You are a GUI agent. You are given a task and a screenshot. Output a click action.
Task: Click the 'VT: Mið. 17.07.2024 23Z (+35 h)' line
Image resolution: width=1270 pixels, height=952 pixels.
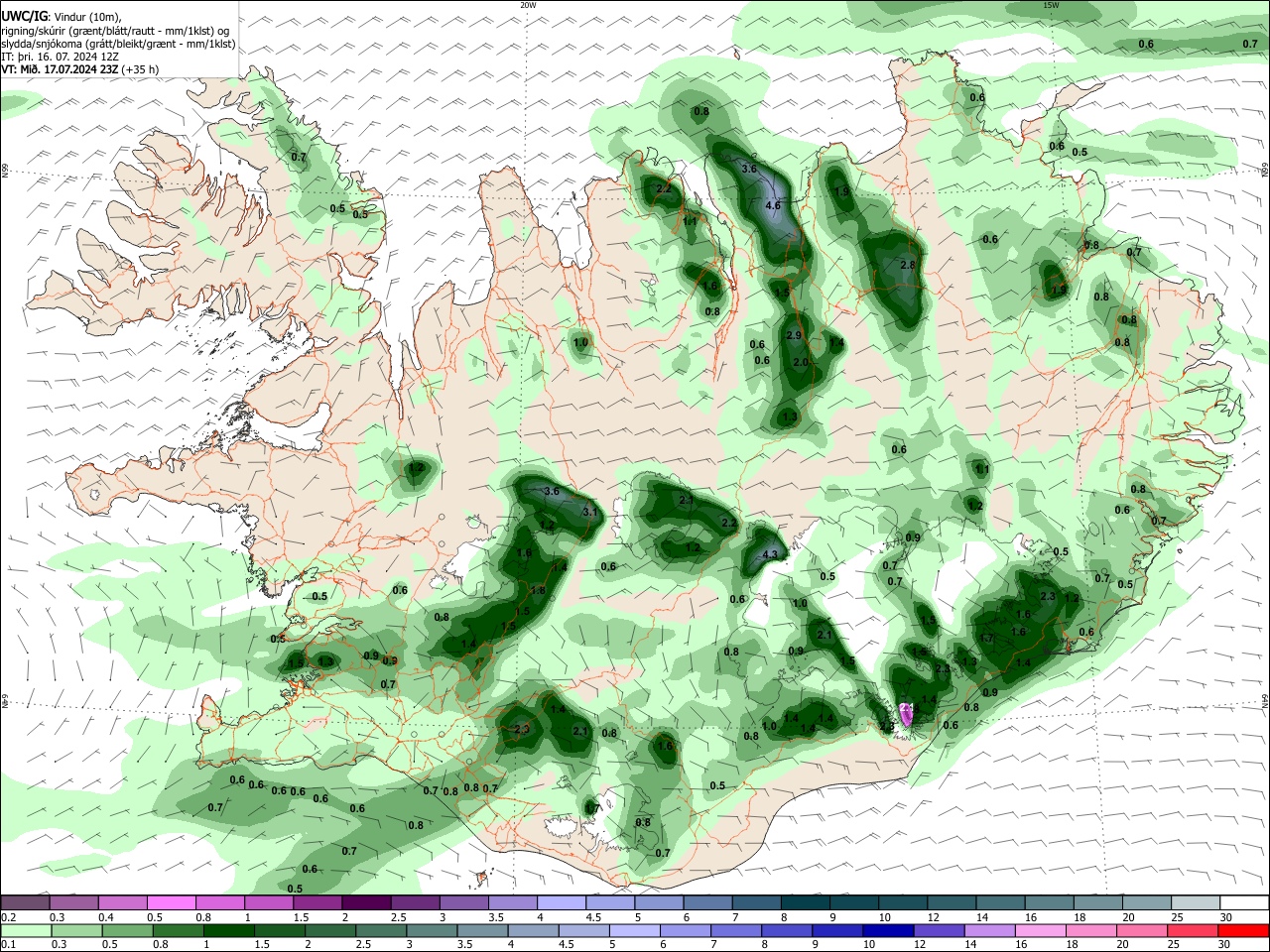tap(79, 69)
